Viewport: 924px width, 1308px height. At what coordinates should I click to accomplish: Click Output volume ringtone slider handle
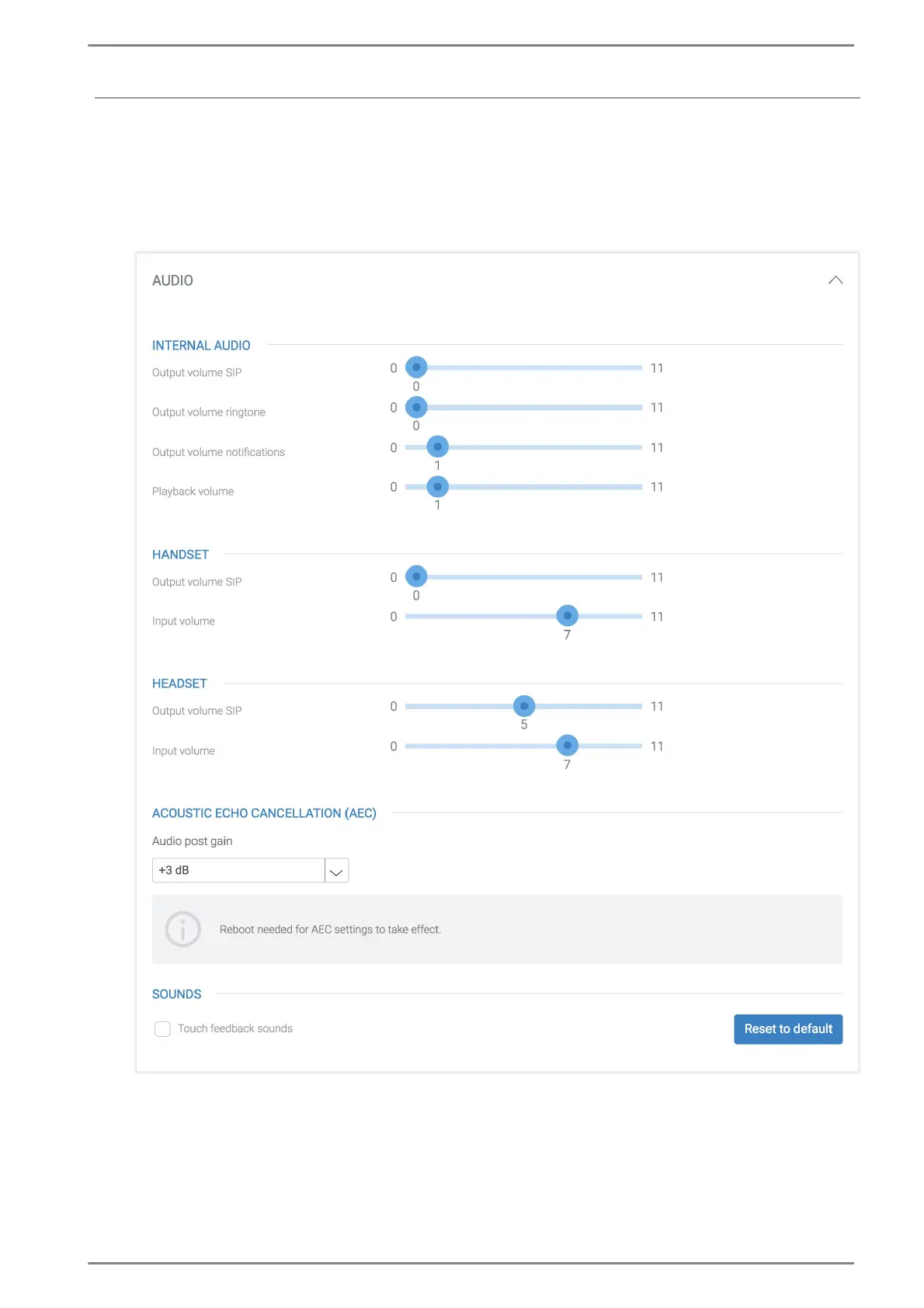[x=416, y=407]
